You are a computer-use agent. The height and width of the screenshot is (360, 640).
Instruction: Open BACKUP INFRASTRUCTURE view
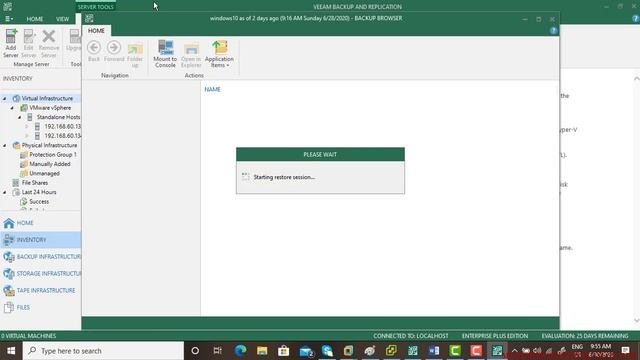tap(40, 257)
